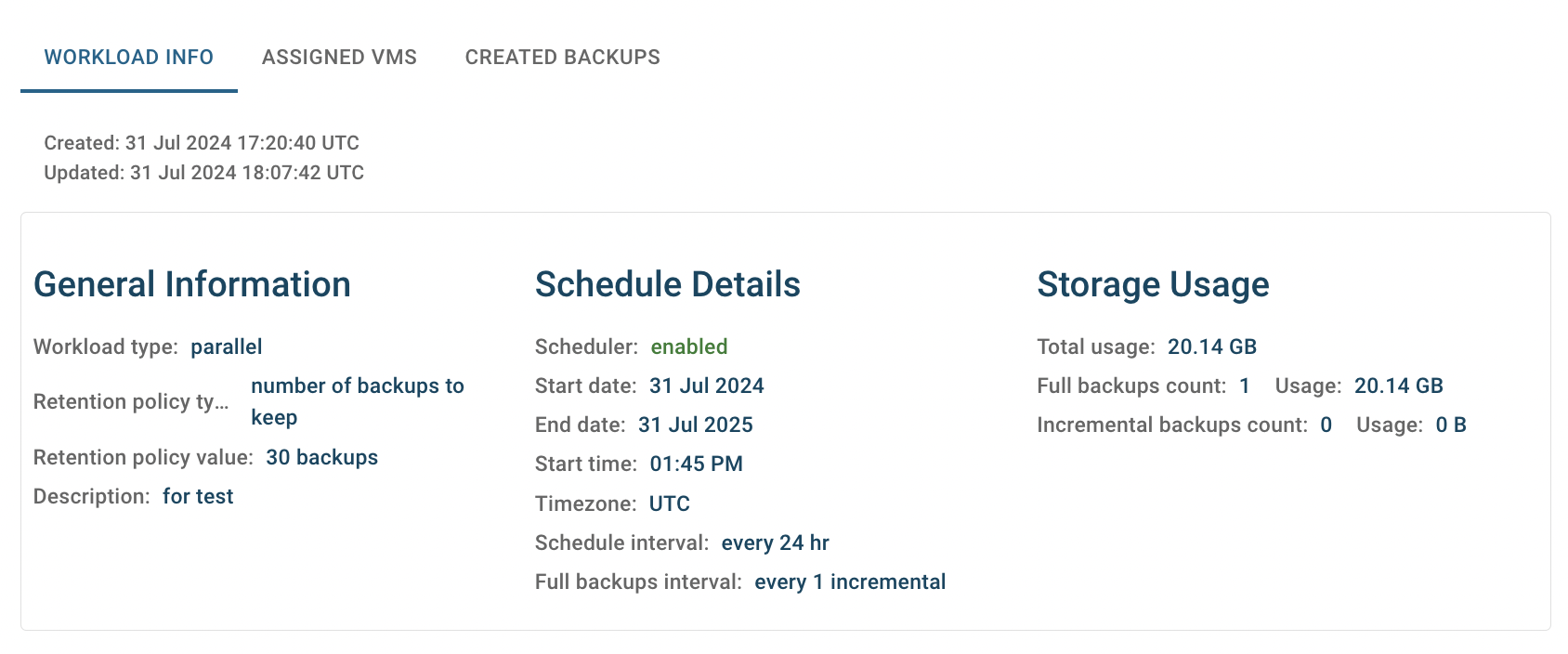
Task: Click the End date 31 Jul 2025 value
Action: click(696, 425)
